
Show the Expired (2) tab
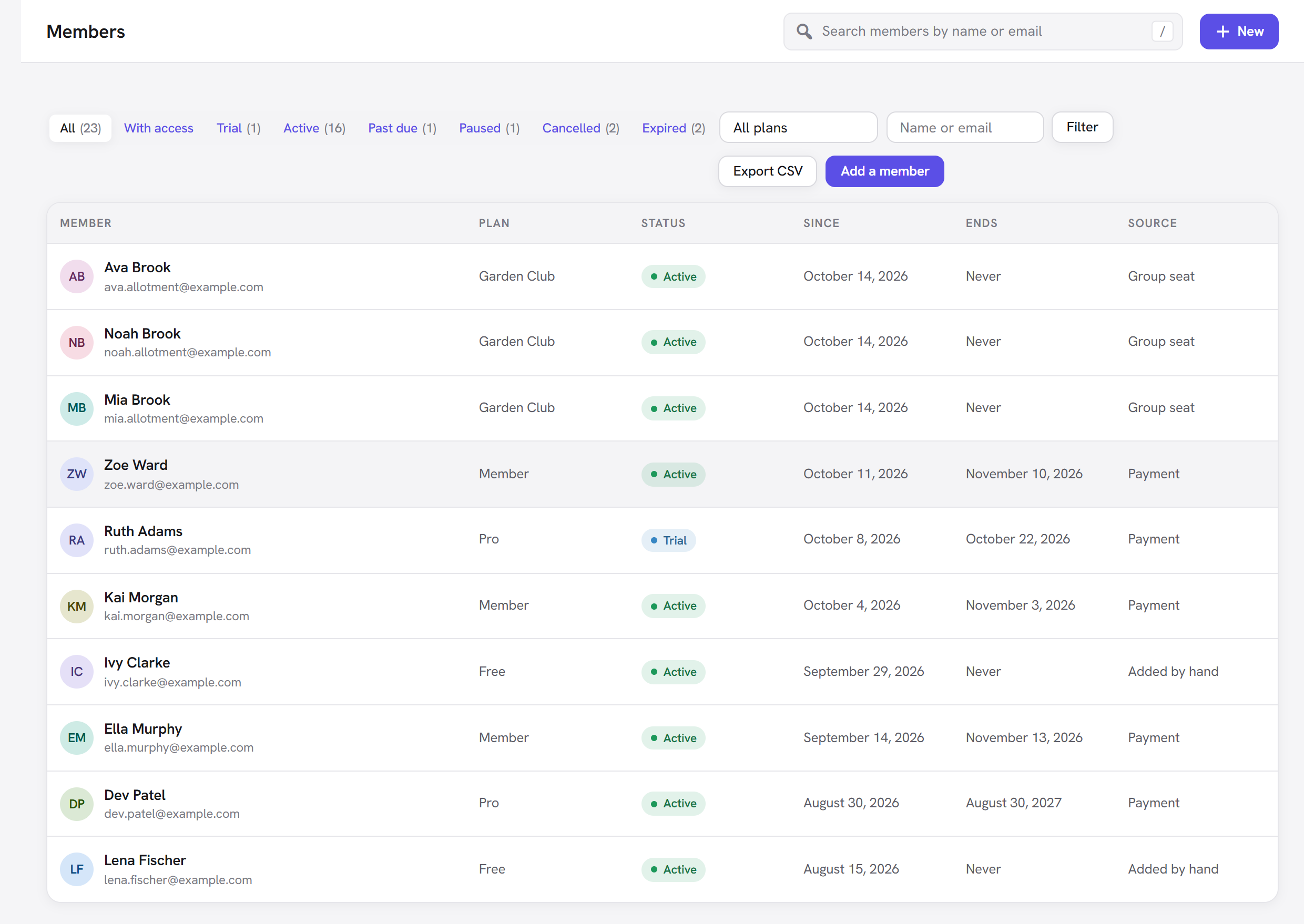point(674,128)
